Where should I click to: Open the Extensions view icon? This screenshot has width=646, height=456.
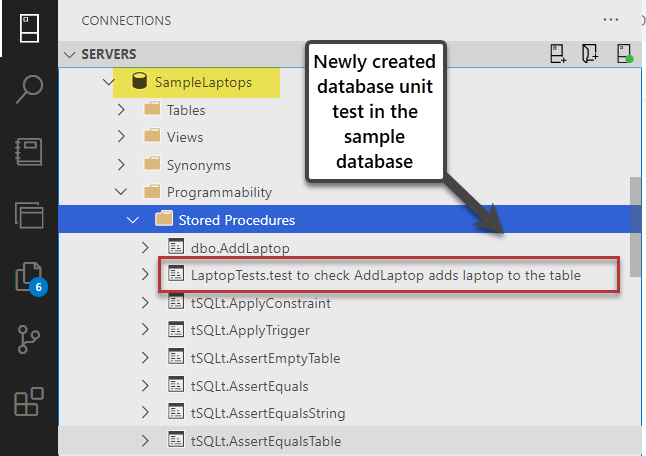coord(28,402)
